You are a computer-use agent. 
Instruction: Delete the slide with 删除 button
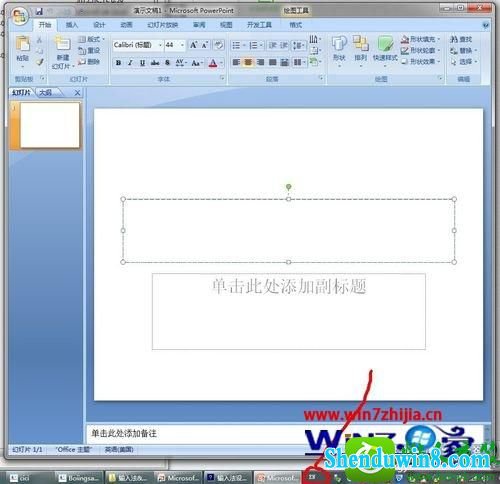point(89,62)
